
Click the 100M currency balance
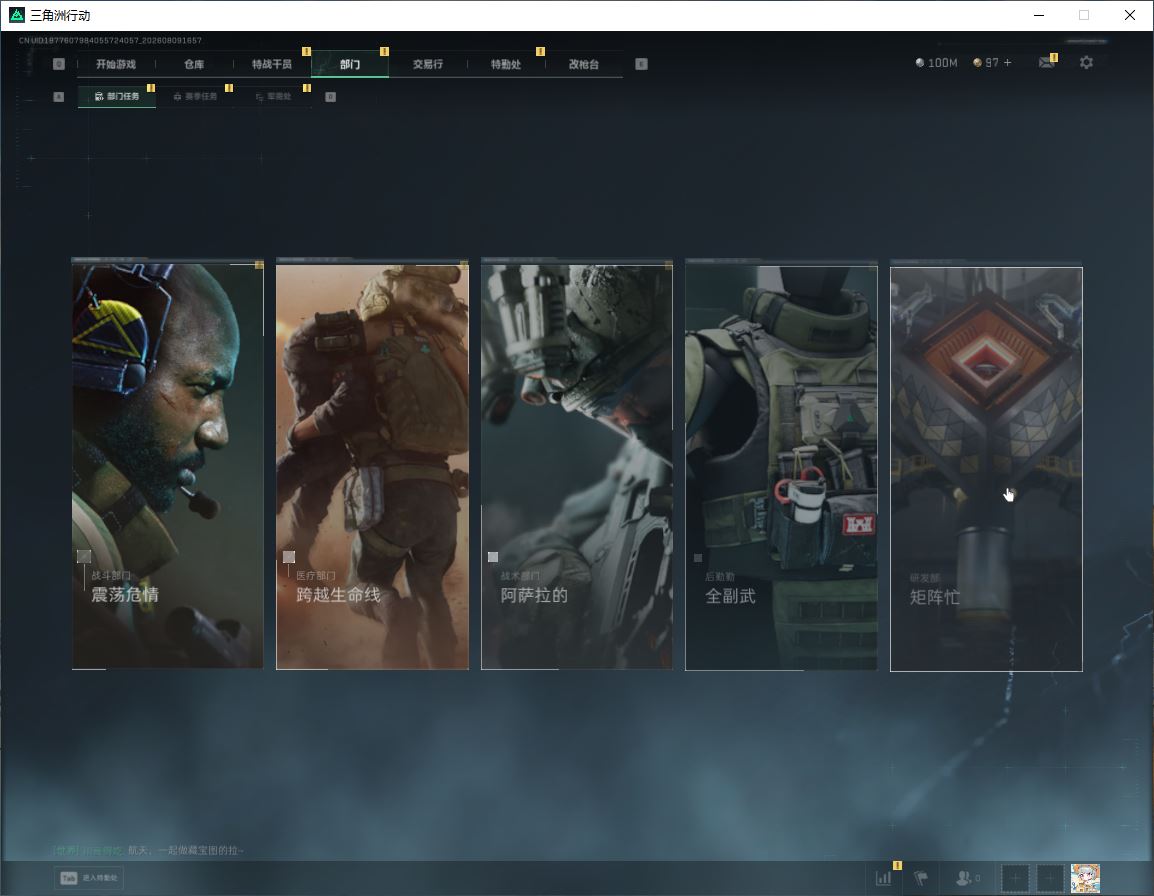(936, 63)
